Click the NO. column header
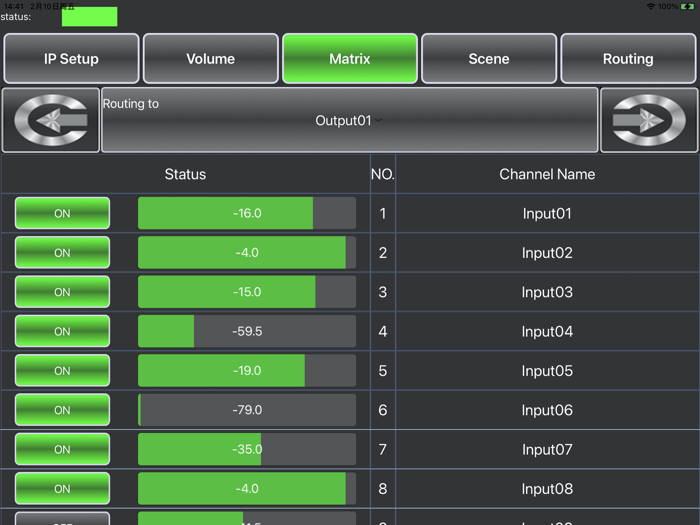This screenshot has height=525, width=700. (383, 174)
